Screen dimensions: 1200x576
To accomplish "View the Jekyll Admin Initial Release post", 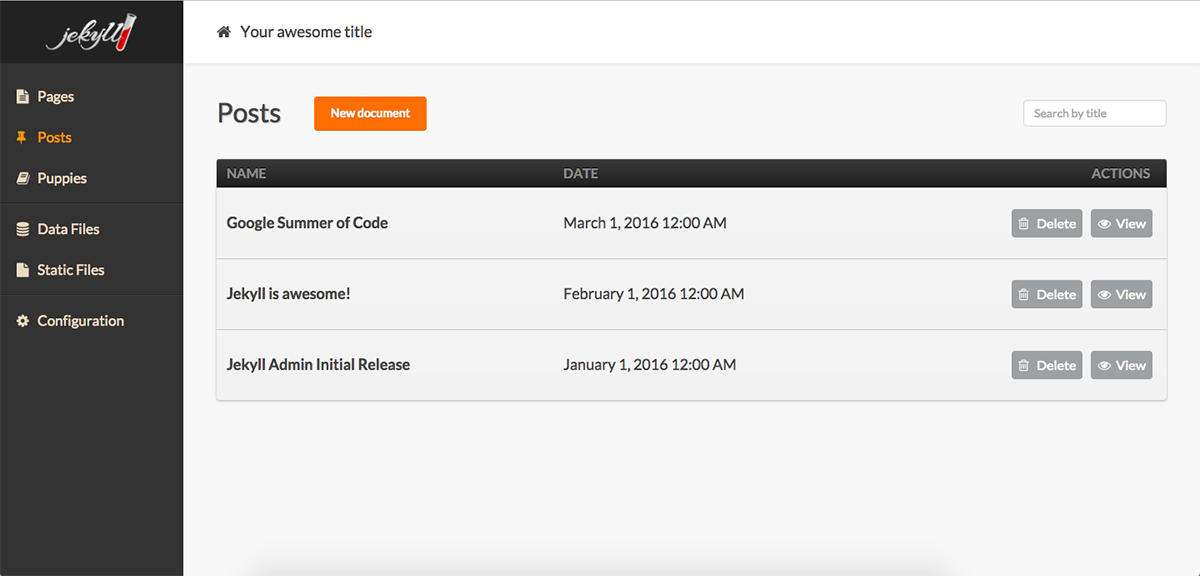I will click(1121, 365).
